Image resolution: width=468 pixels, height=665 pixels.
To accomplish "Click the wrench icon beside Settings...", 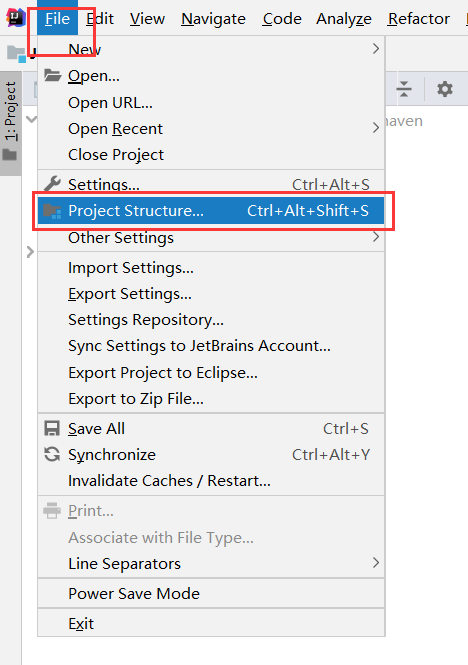I will pyautogui.click(x=52, y=184).
